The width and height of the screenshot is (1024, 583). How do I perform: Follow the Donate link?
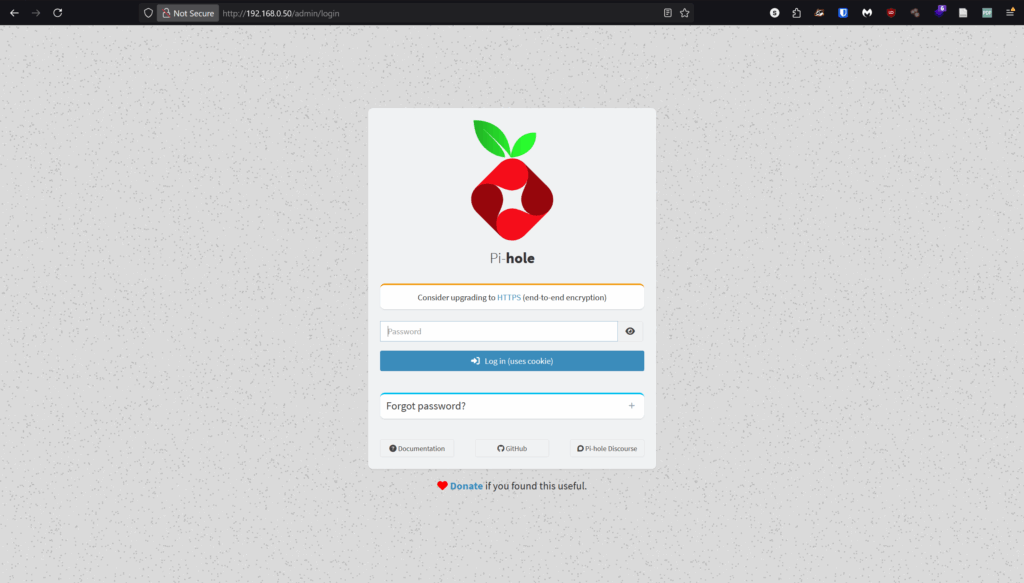(x=466, y=486)
